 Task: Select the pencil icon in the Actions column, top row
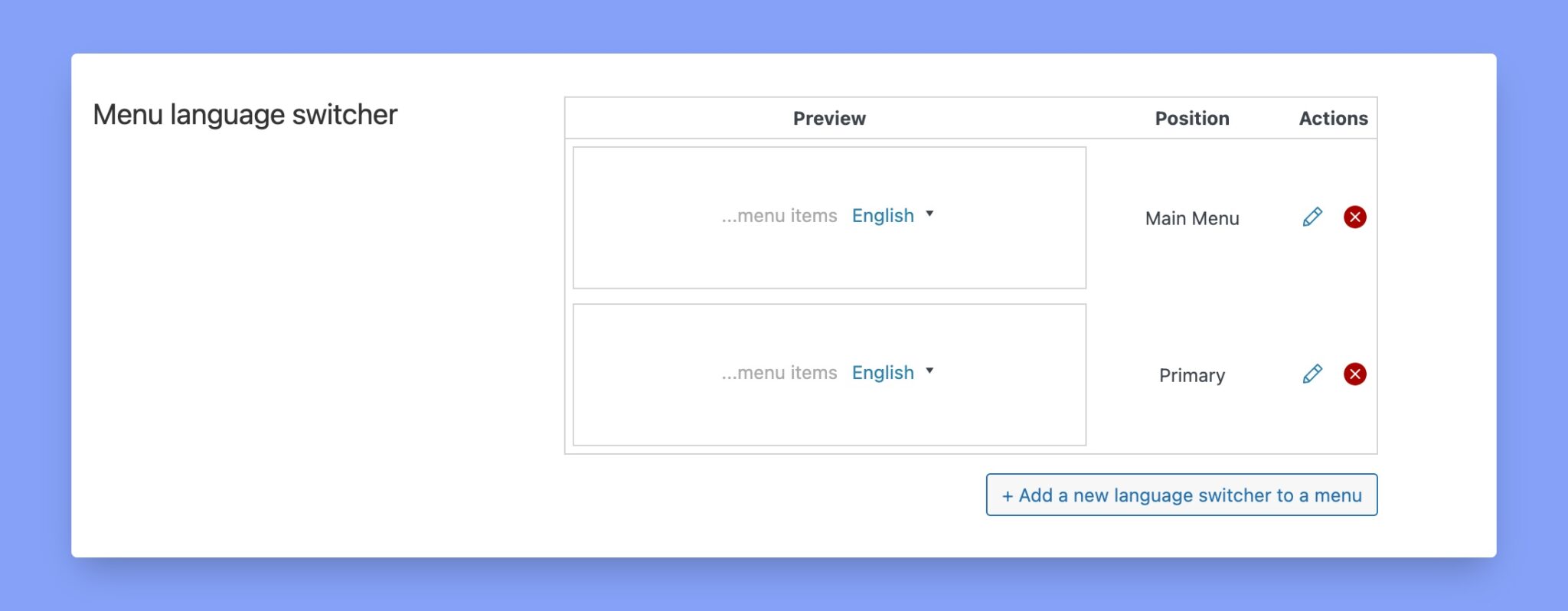point(1311,217)
